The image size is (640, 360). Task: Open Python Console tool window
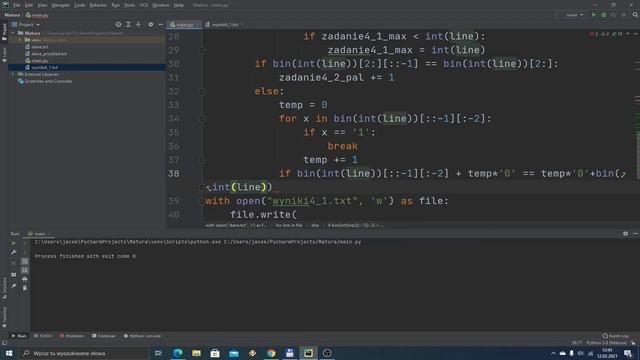coord(142,336)
